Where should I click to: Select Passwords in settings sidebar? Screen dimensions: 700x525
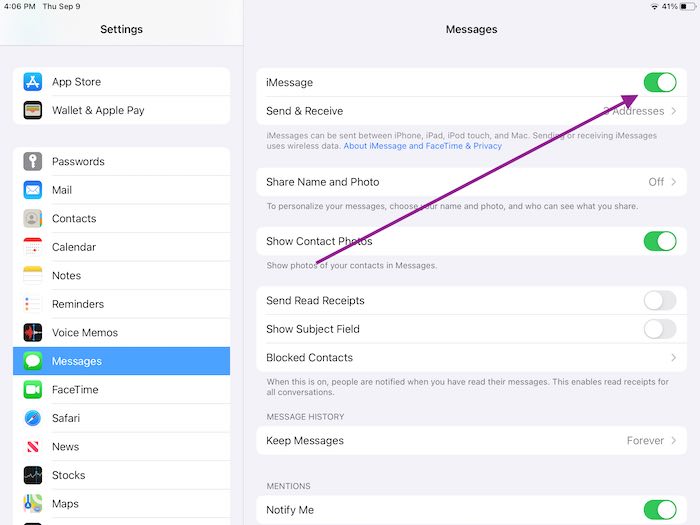pyautogui.click(x=121, y=161)
